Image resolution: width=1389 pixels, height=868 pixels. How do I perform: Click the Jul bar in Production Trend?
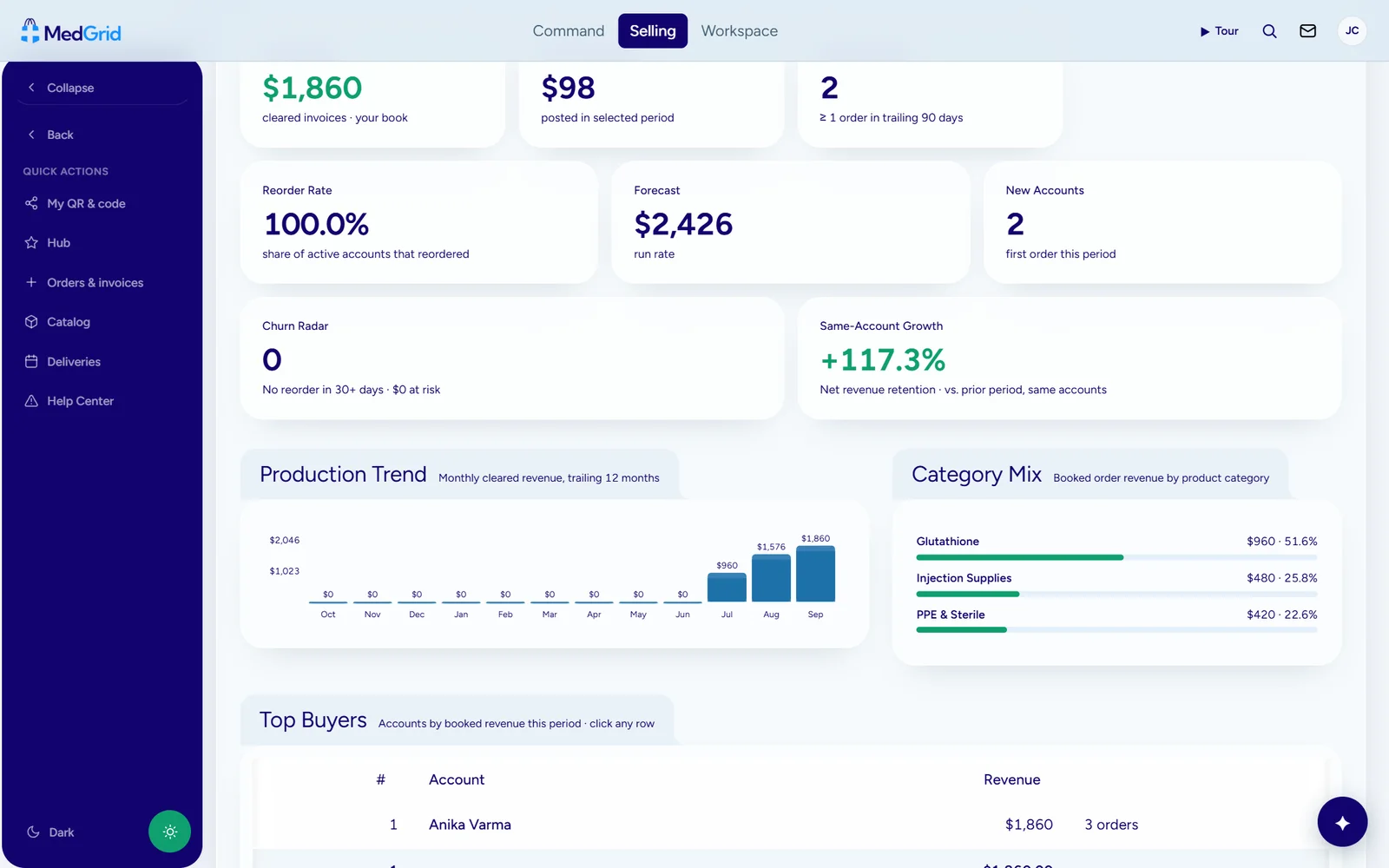[x=727, y=588]
